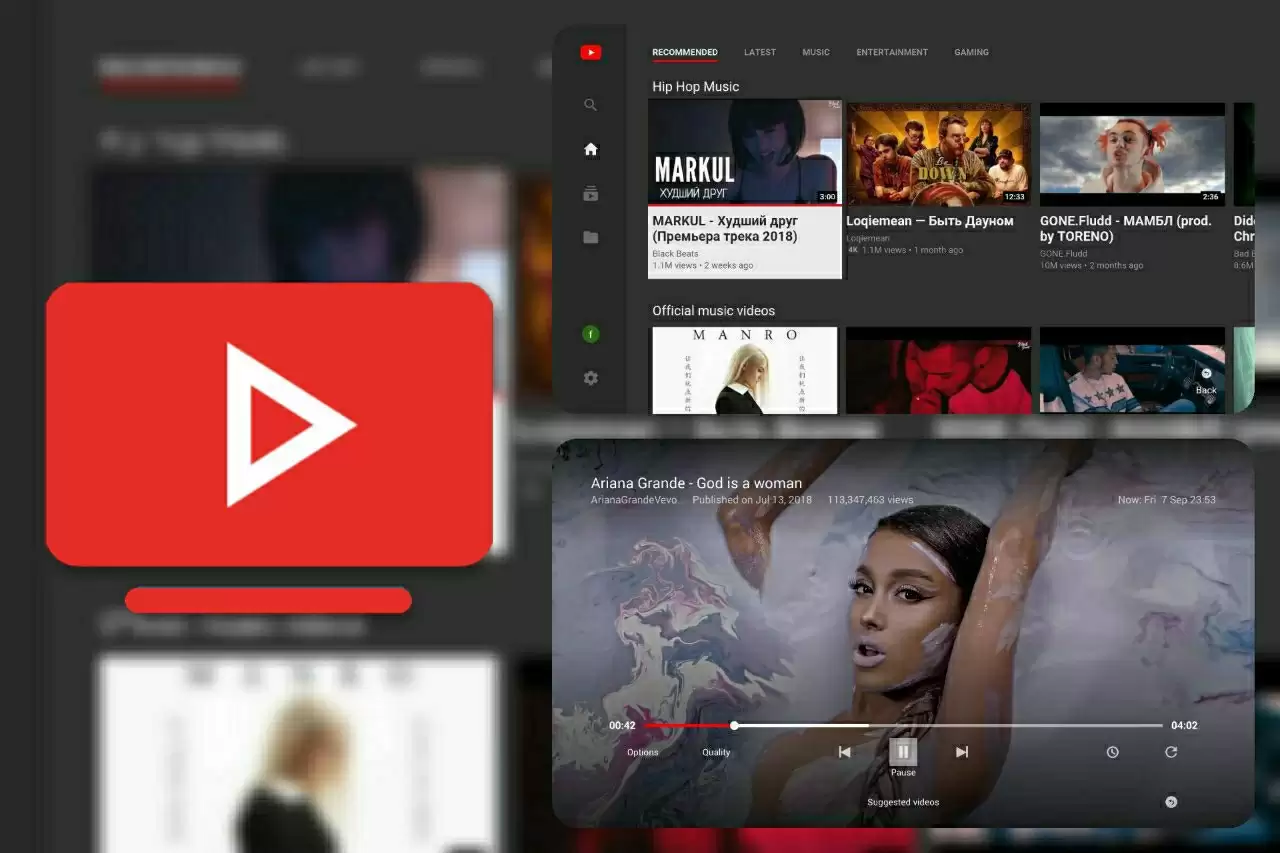Screen dimensions: 1280x853
Task: Click the green account indicator in sidebar
Action: point(590,333)
